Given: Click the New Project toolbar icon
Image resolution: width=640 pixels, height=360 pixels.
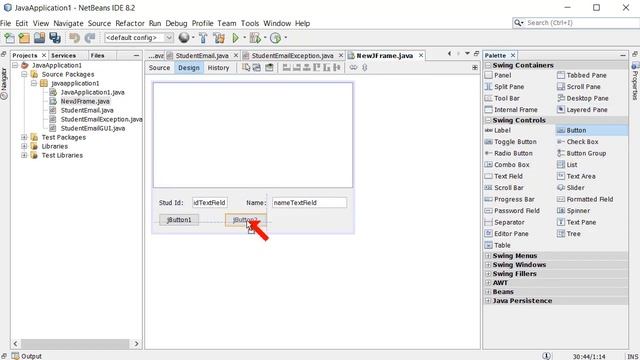Looking at the screenshot, I should pos(24,38).
